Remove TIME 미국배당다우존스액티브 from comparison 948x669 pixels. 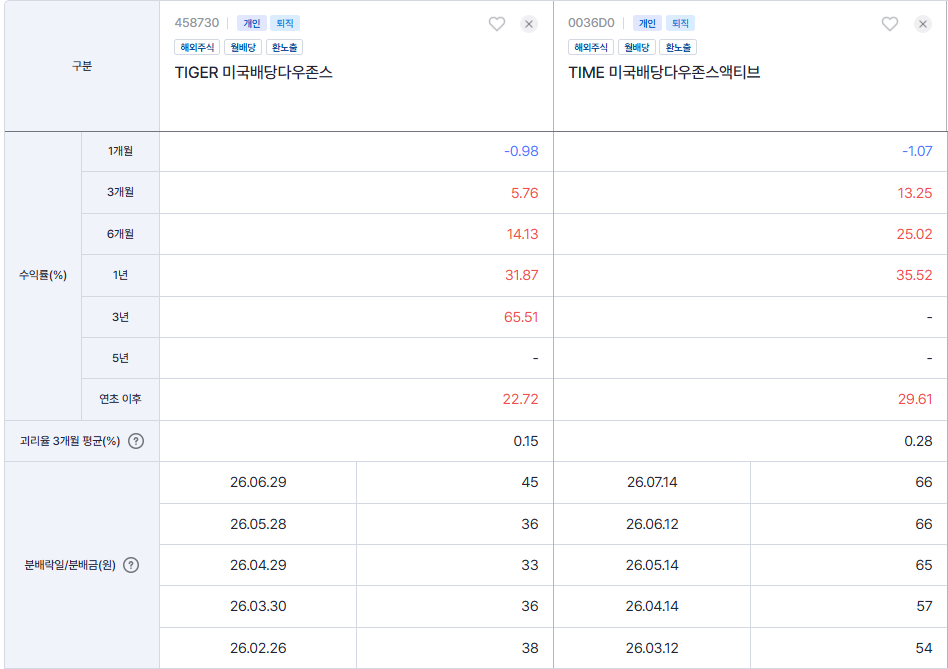pos(923,24)
